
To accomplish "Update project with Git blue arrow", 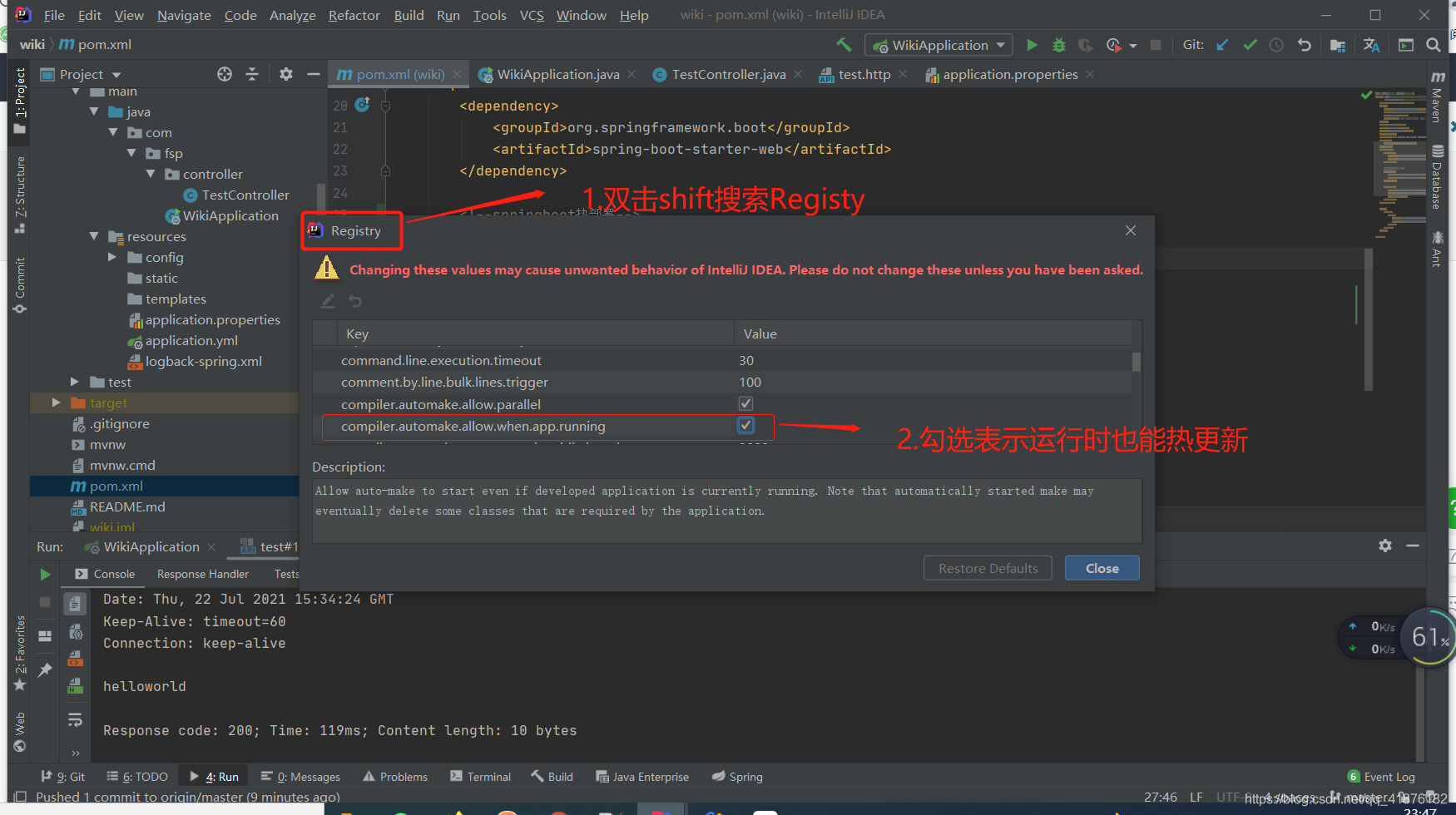I will pos(1222,45).
